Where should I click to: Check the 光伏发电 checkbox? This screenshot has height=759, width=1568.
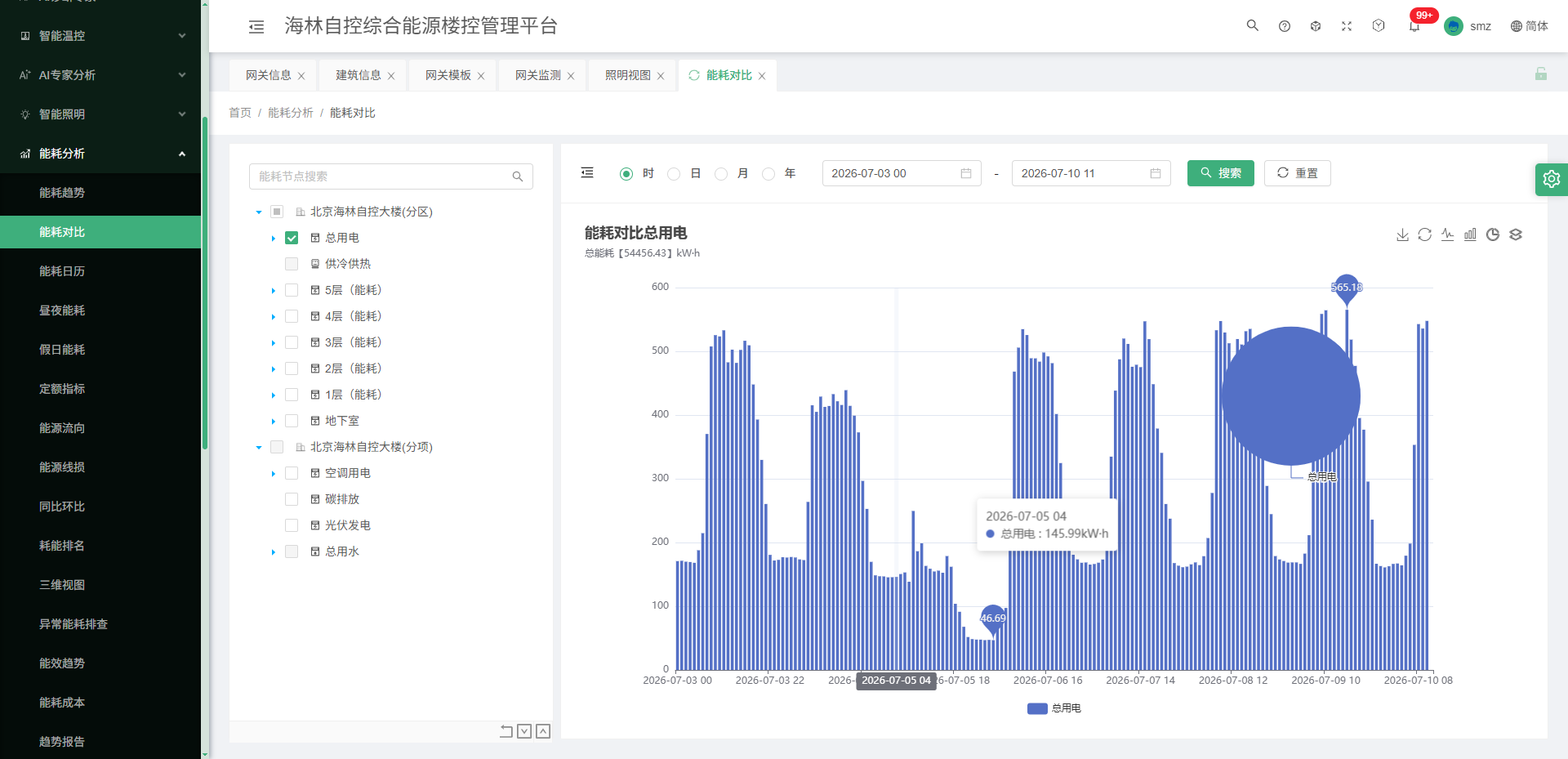[292, 525]
